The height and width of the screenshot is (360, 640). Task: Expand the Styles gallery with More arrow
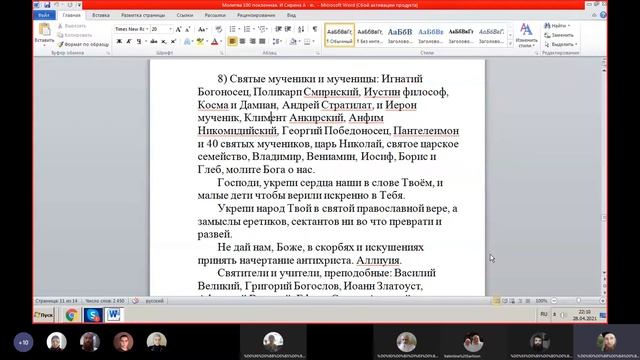(x=510, y=43)
